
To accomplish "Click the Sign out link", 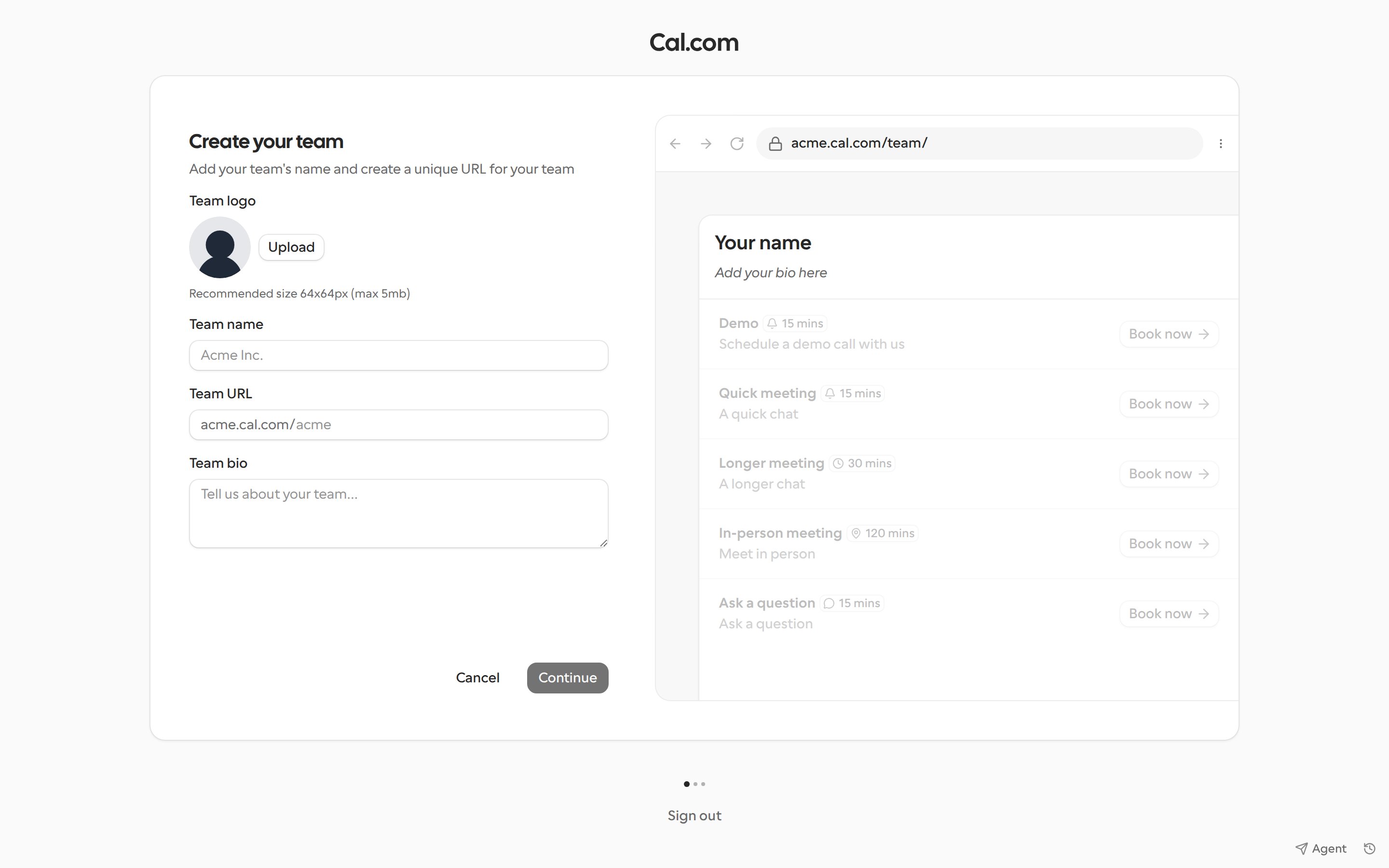I will pos(694,816).
